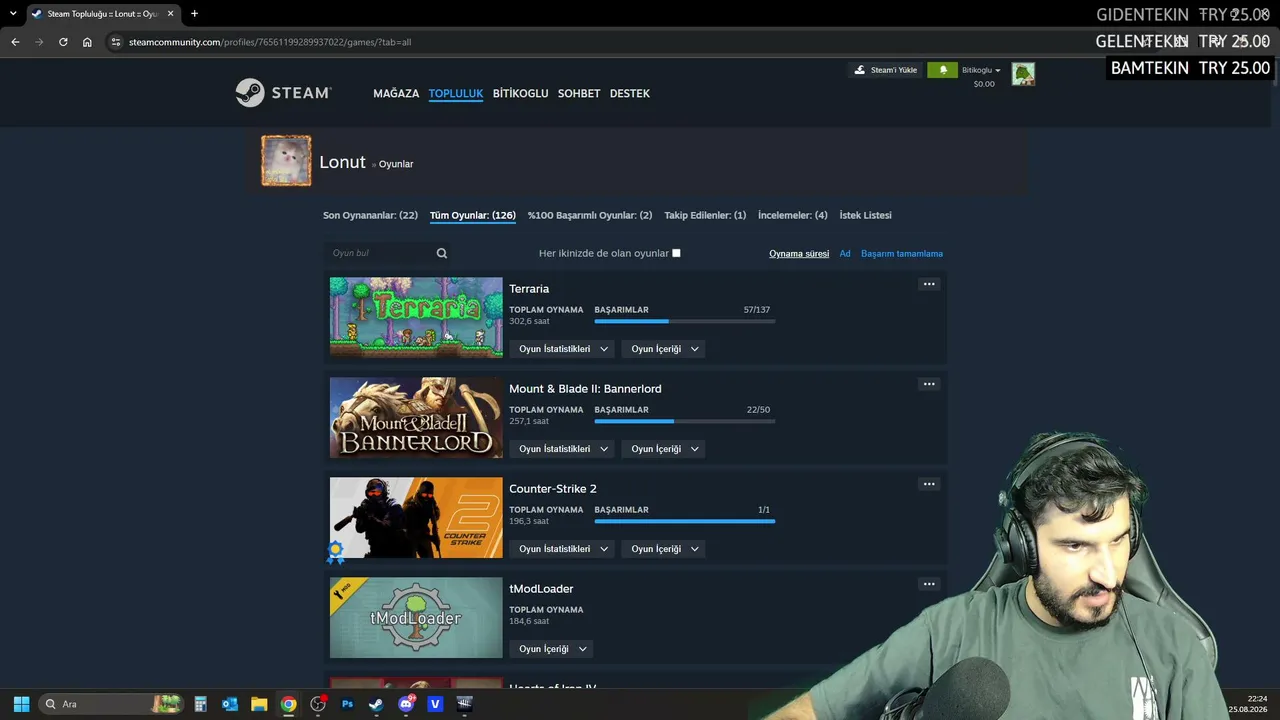Expand Counter-Strike 2's Oyun İçeriği dropdown
This screenshot has width=1280, height=720.
(x=665, y=549)
